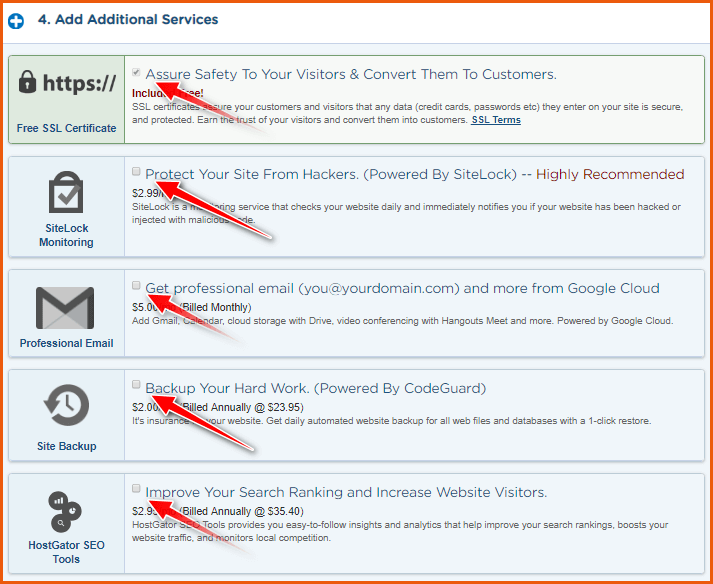Click the 'Professional Email' label

pyautogui.click(x=66, y=343)
